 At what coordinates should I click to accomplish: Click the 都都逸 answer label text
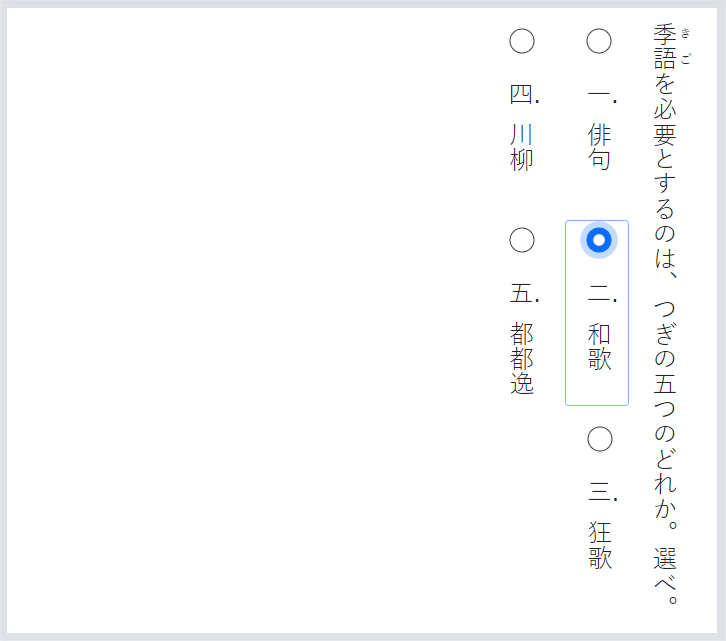[522, 358]
